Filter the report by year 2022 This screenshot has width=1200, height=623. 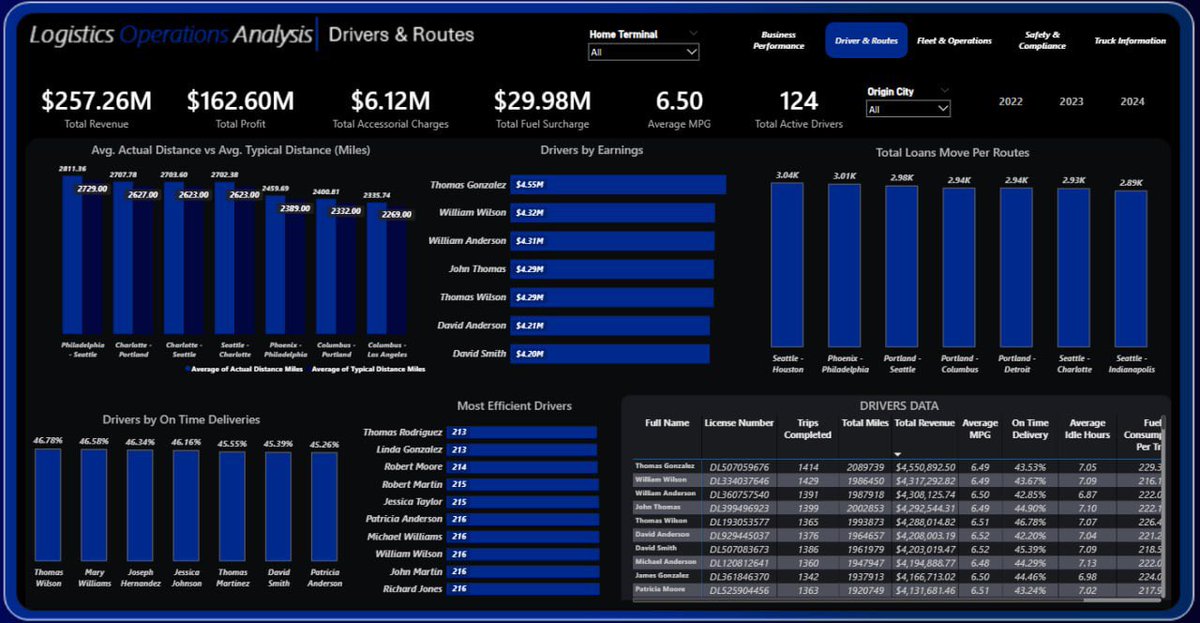click(1010, 101)
